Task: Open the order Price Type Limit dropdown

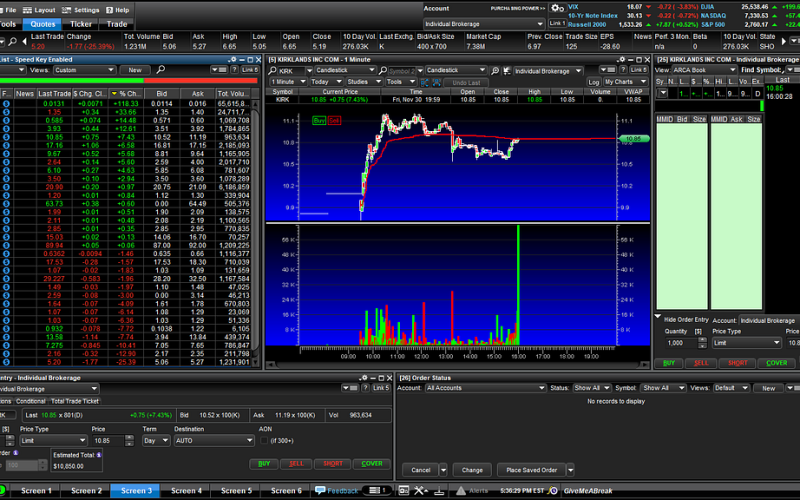Action: [x=53, y=440]
